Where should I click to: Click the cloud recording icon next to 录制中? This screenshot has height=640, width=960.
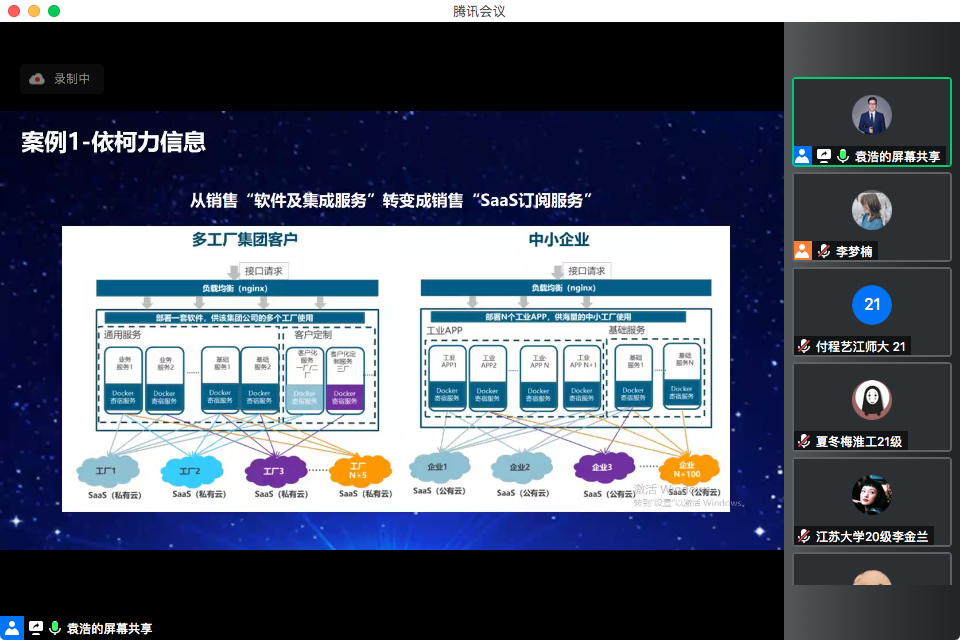[x=37, y=79]
